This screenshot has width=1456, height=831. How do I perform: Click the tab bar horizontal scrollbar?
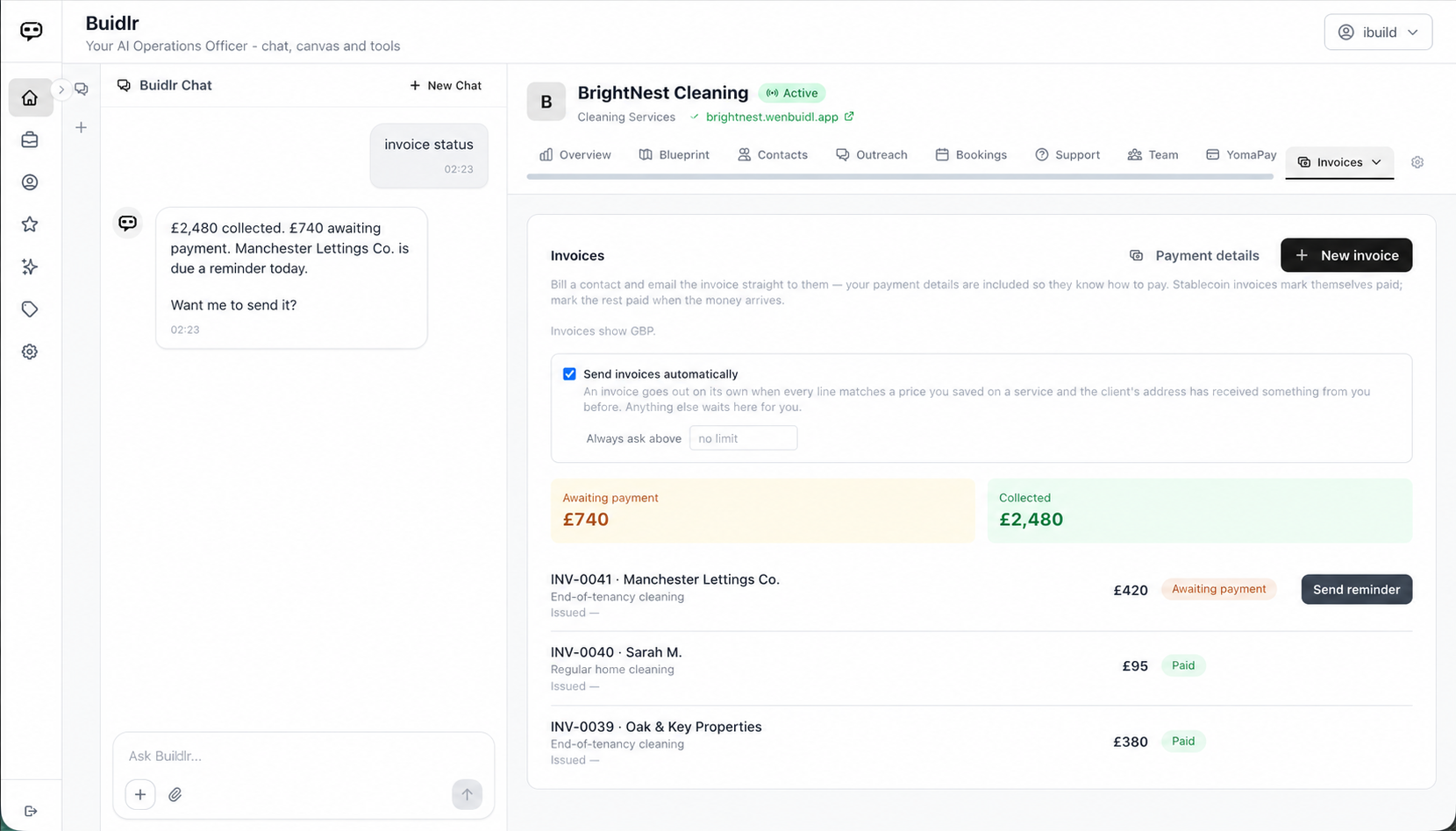[x=900, y=176]
